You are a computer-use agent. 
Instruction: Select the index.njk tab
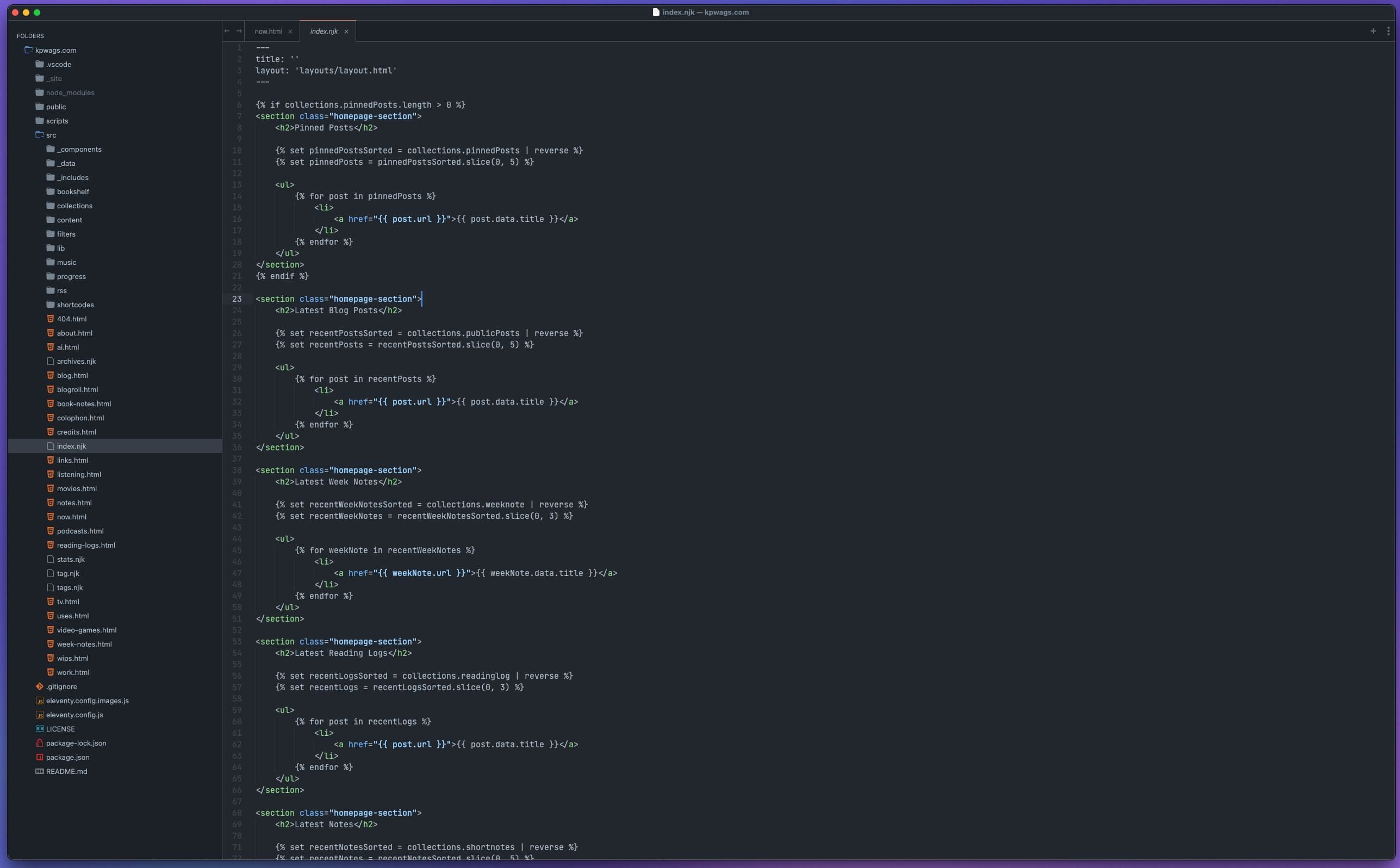pos(325,31)
